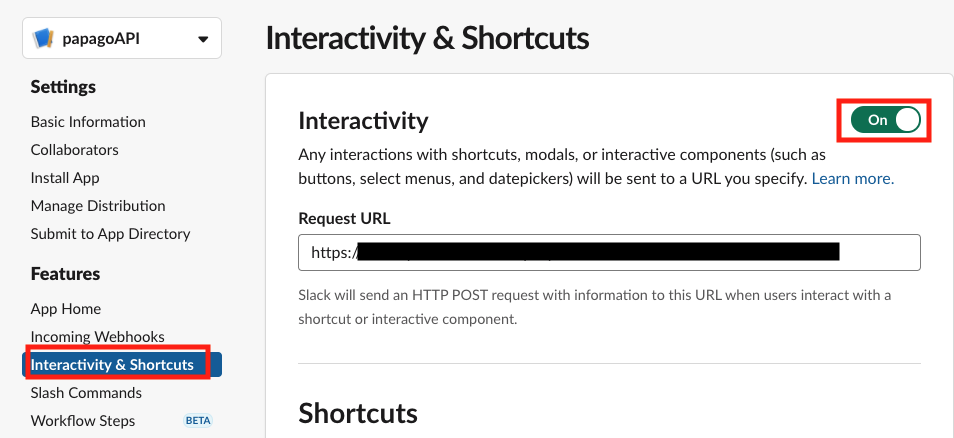This screenshot has width=954, height=438.
Task: Click the papagoAPI app icon
Action: (43, 39)
